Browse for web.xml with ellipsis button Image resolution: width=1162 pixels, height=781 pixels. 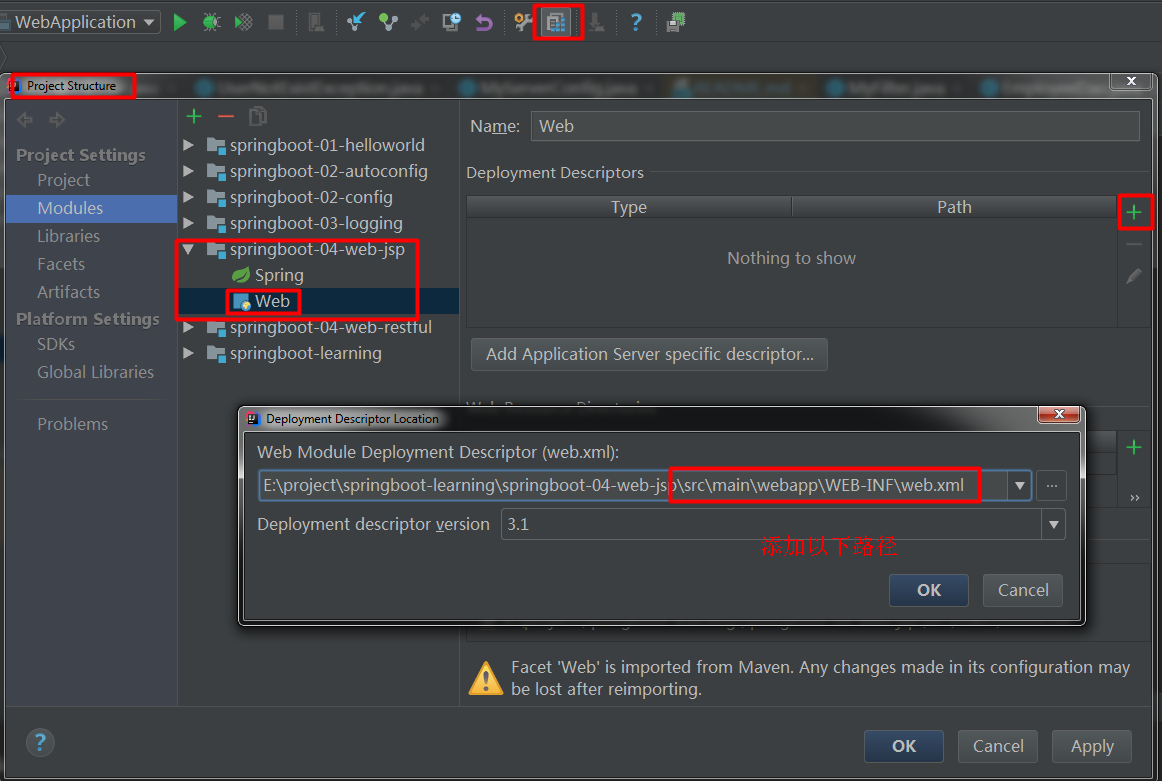tap(1052, 486)
